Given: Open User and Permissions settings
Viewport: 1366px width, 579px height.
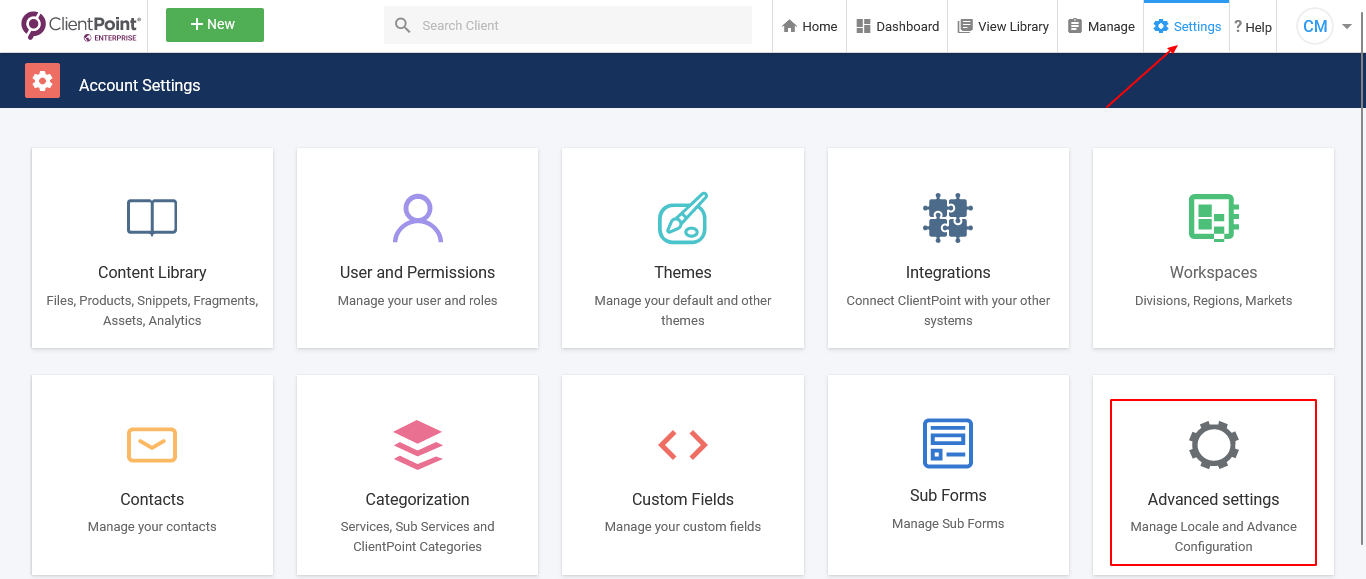Looking at the screenshot, I should tap(418, 272).
